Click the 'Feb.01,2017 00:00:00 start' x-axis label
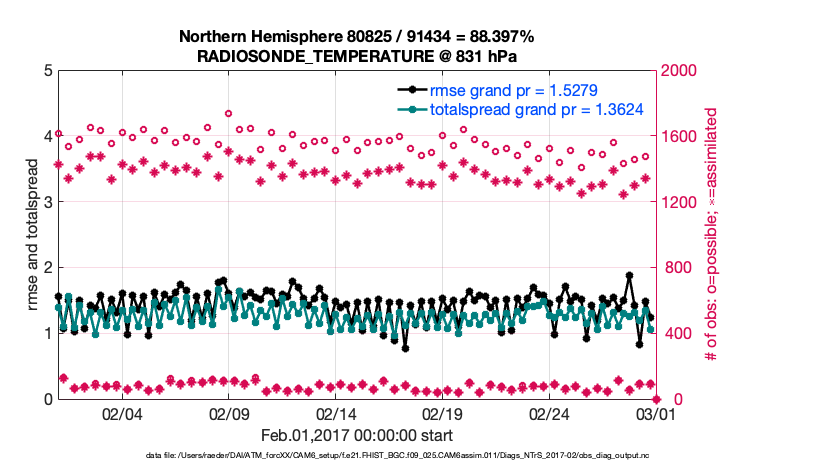The image size is (830, 470). pyautogui.click(x=356, y=435)
